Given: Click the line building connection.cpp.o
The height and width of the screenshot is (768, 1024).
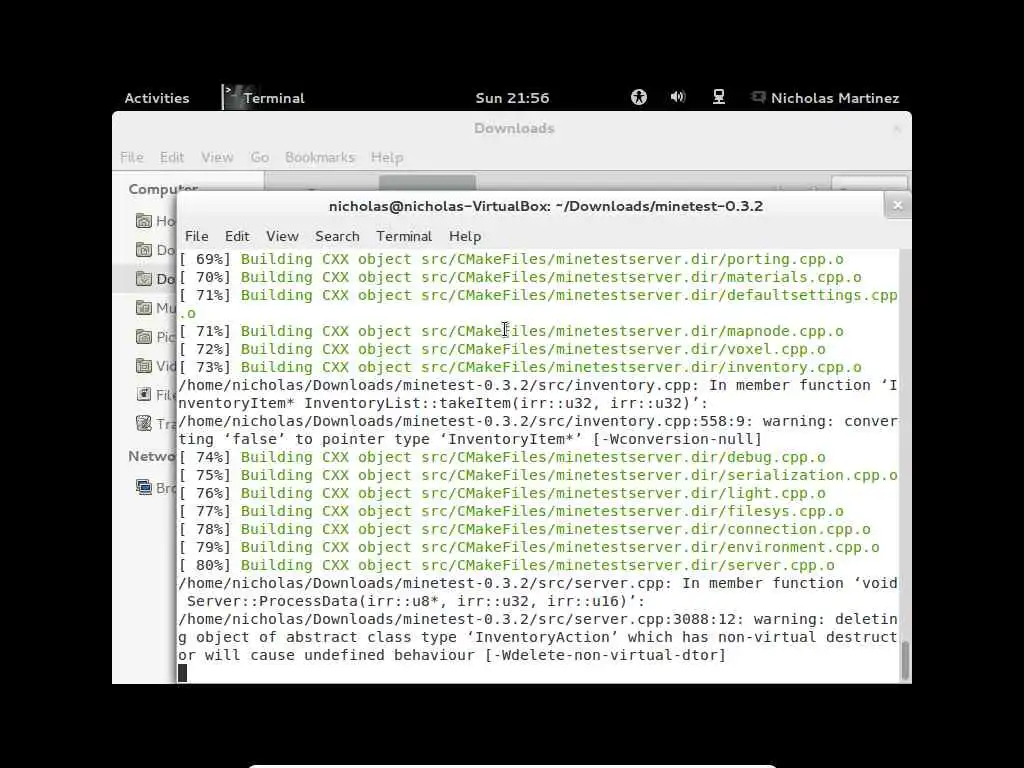Looking at the screenshot, I should click(525, 530).
